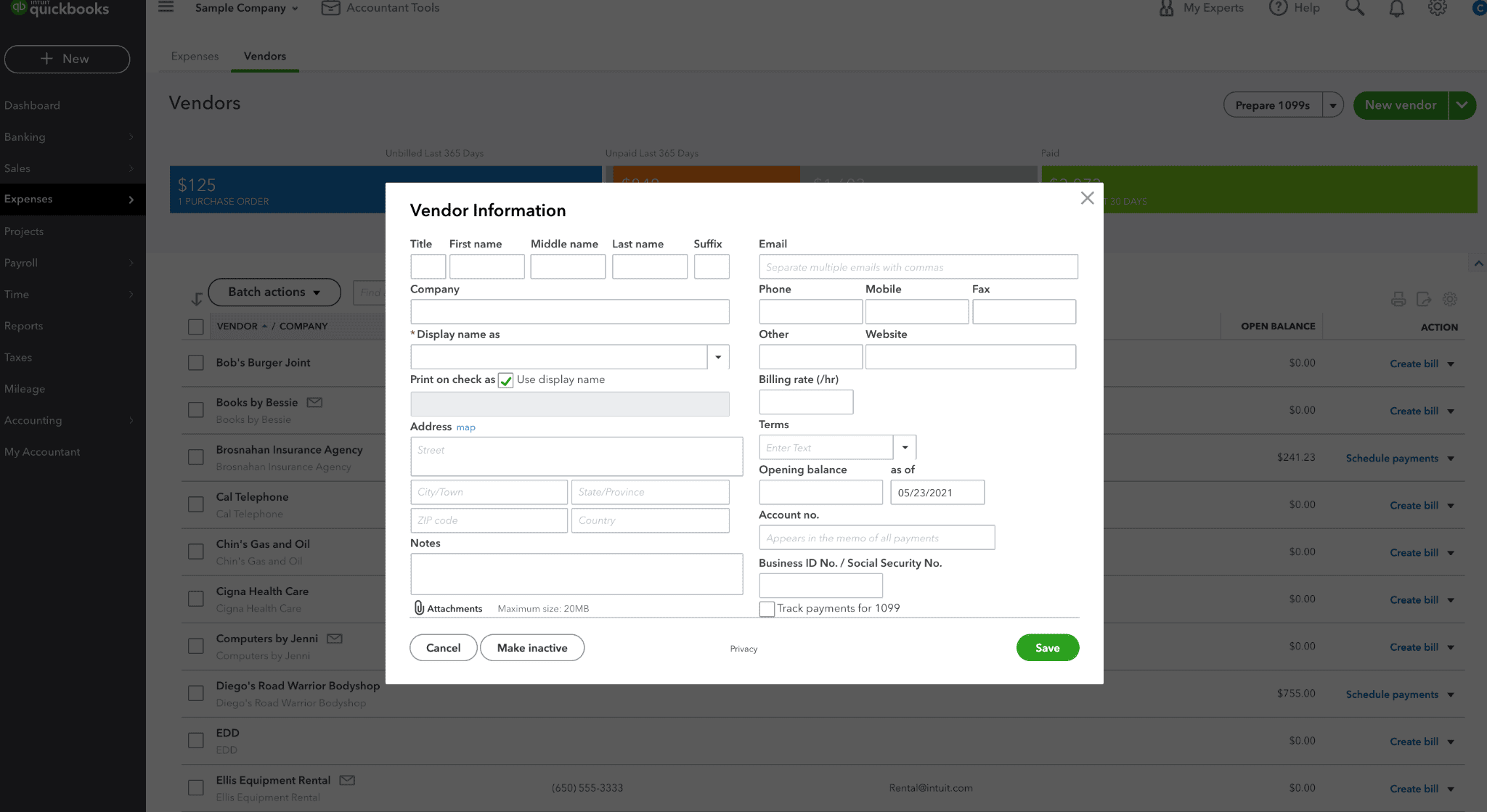
Task: Click the Accountant Tools briefcase icon
Action: [x=331, y=8]
